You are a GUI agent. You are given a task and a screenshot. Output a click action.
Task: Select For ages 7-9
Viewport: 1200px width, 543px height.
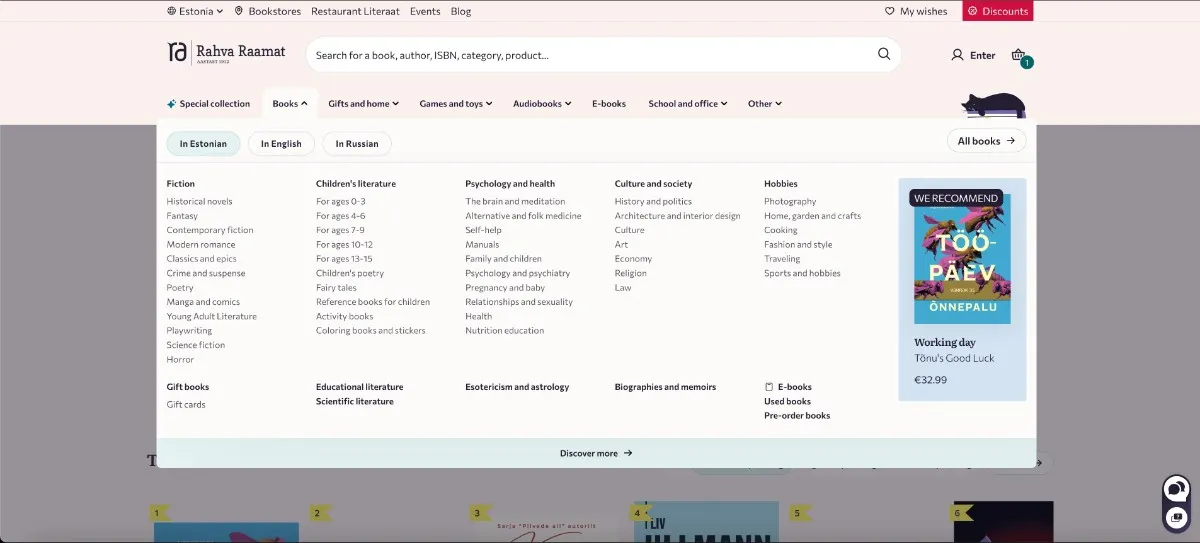click(x=340, y=230)
